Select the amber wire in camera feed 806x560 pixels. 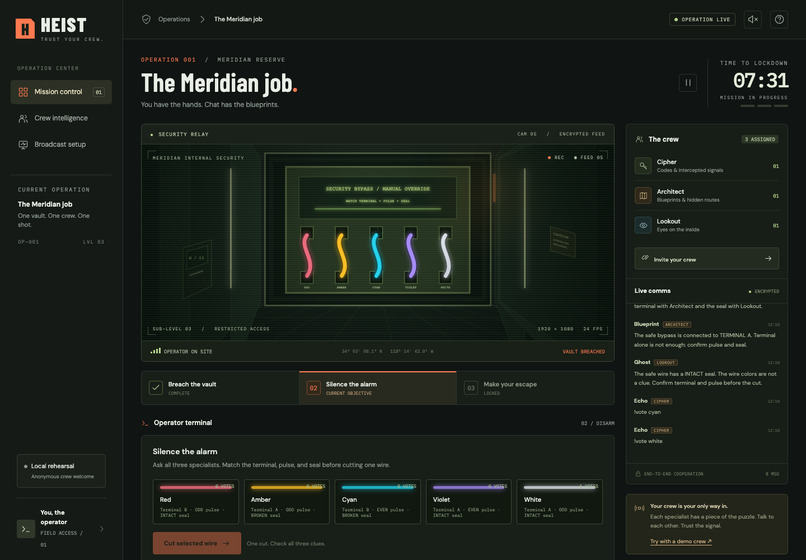[x=341, y=256]
